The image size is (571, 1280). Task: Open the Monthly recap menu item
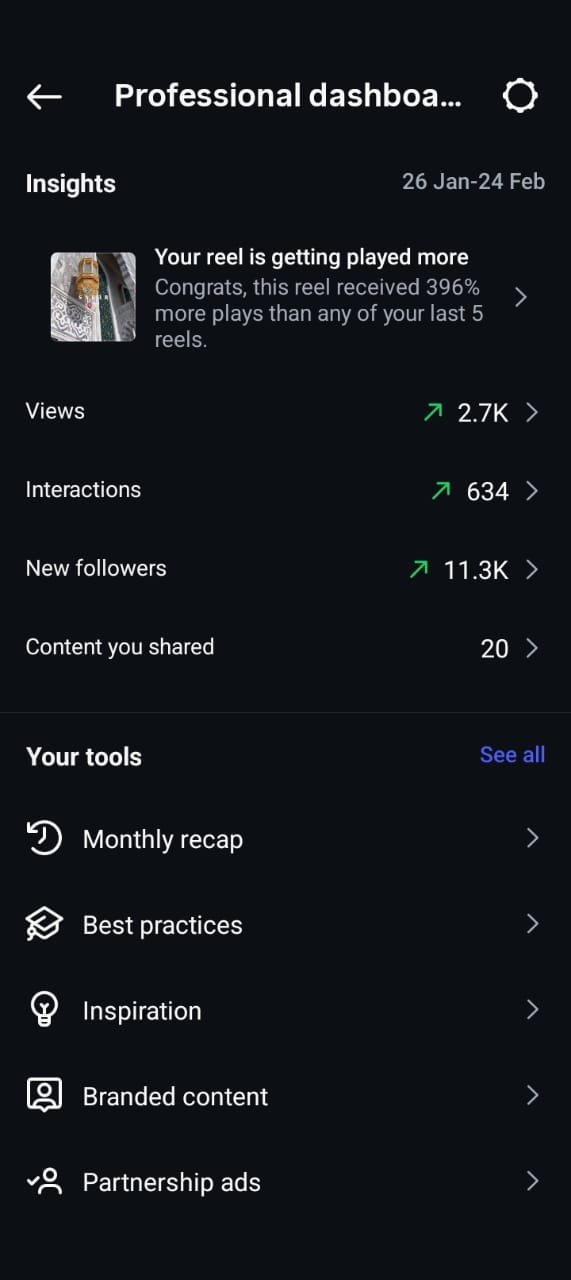[x=285, y=839]
